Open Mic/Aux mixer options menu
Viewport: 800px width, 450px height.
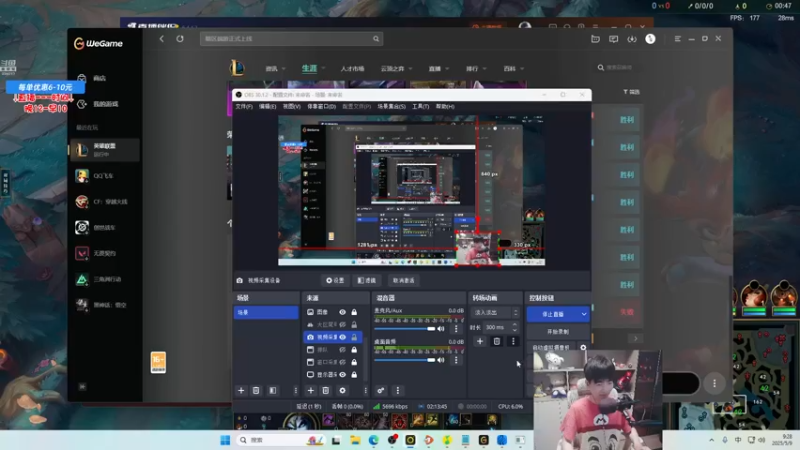[x=456, y=329]
